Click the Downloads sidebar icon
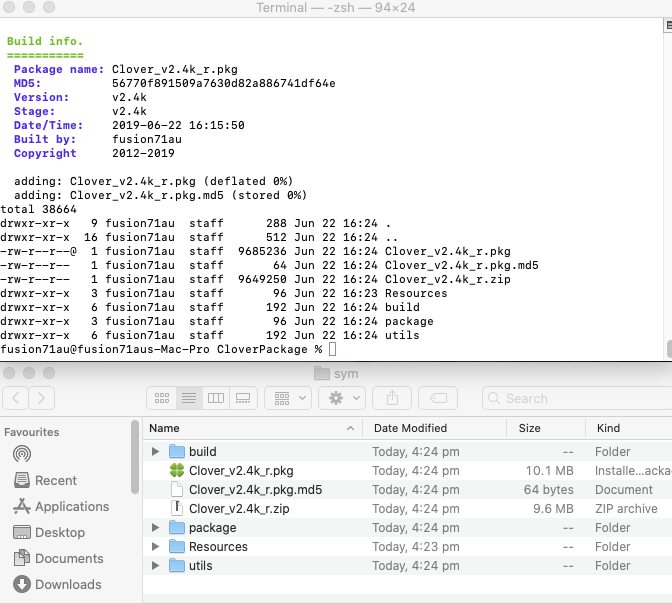This screenshot has height=603, width=672. tap(22, 584)
